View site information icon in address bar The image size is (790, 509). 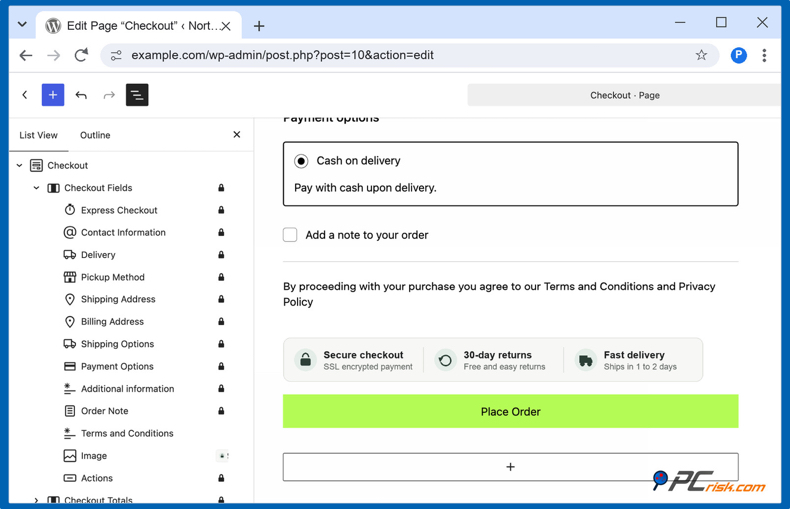(116, 55)
